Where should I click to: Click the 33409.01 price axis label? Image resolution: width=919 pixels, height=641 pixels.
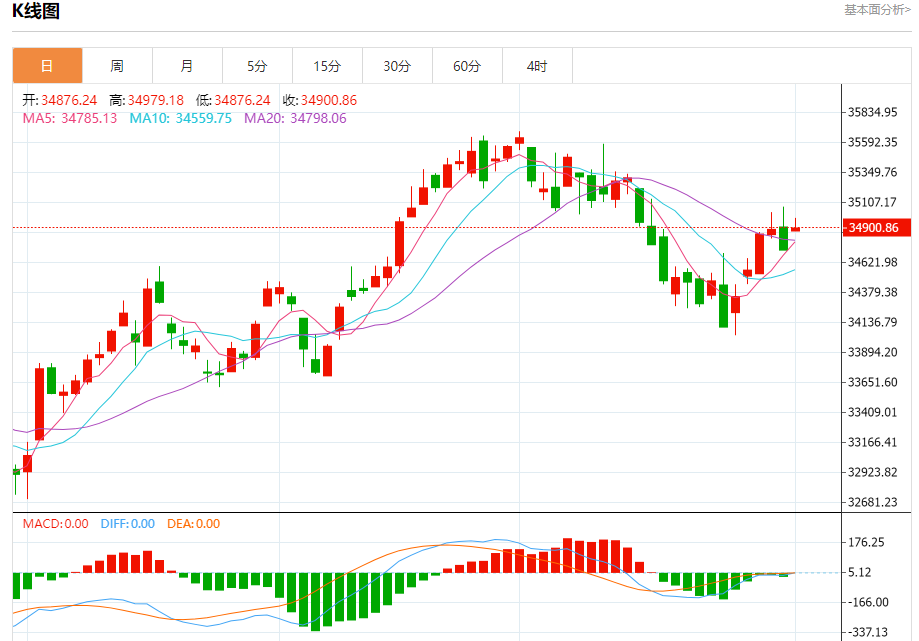[x=873, y=412]
